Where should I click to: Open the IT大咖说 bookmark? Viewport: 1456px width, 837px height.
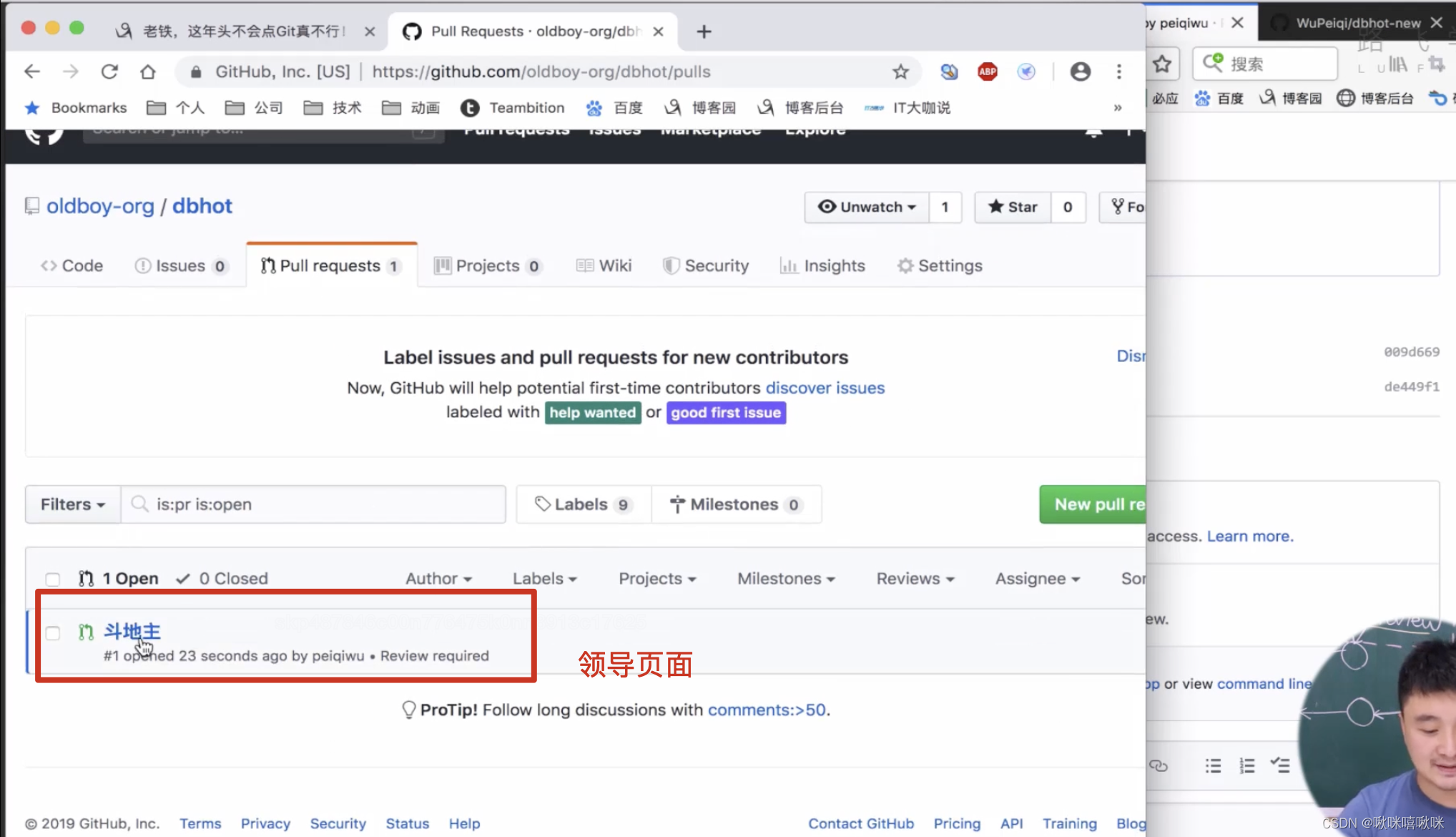907,108
